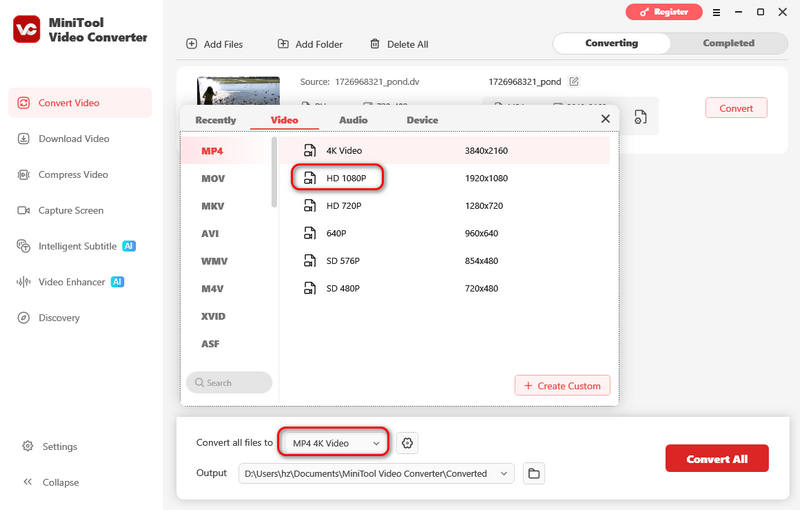This screenshot has width=800, height=510.
Task: Click the HD 720P format icon
Action: [310, 206]
